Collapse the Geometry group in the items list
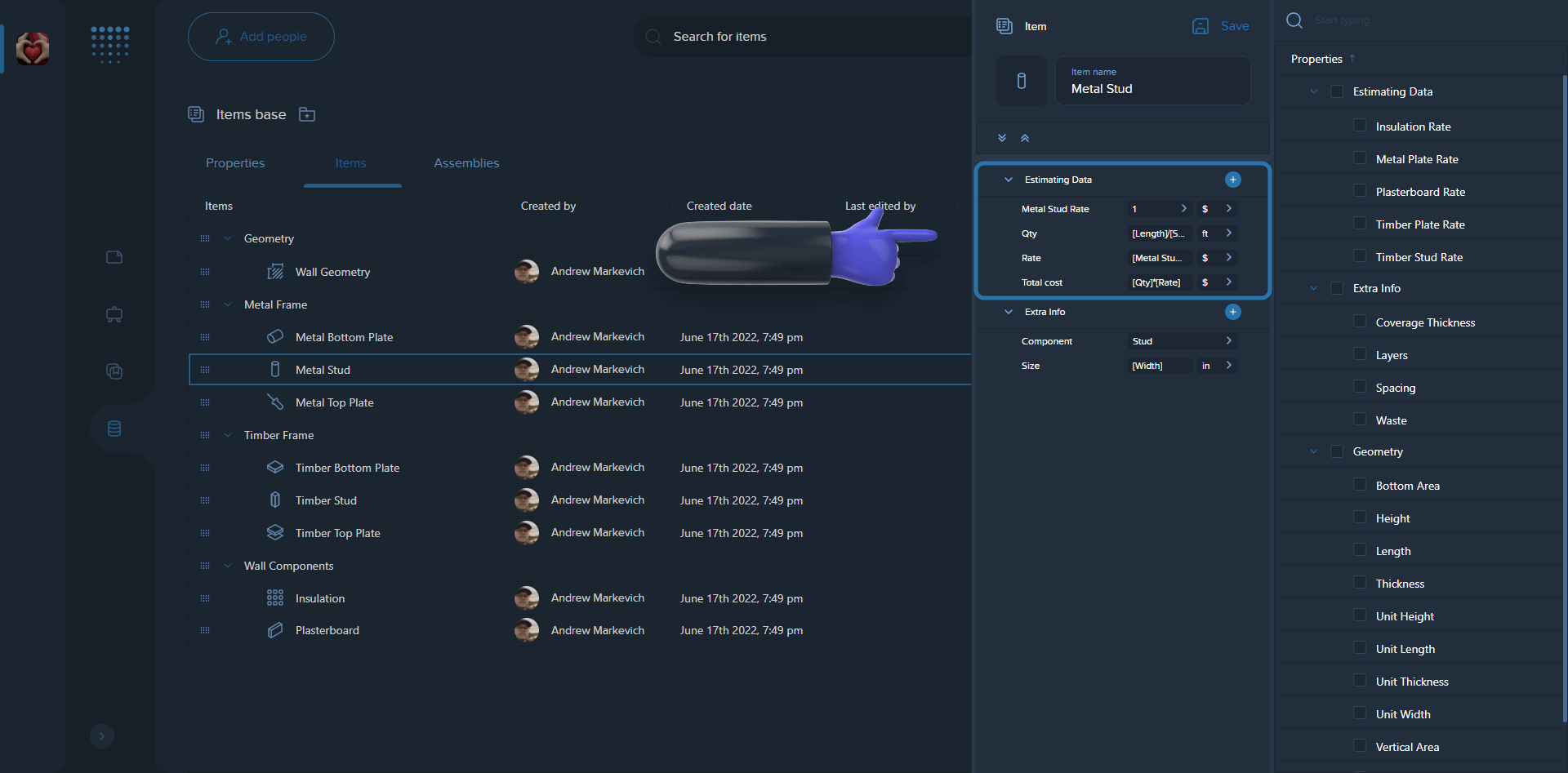The image size is (1568, 773). [x=227, y=238]
